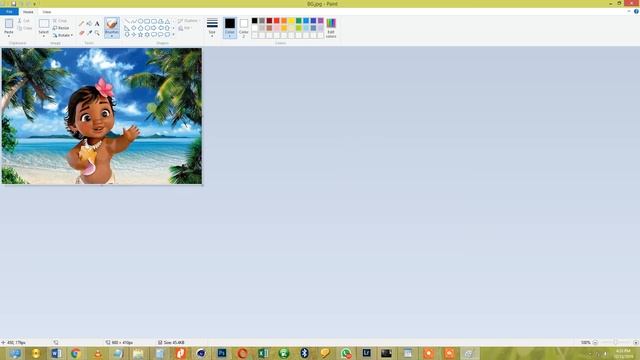Screen dimensions: 640x360
Task: Choose the Oval shape
Action: [x=140, y=21]
